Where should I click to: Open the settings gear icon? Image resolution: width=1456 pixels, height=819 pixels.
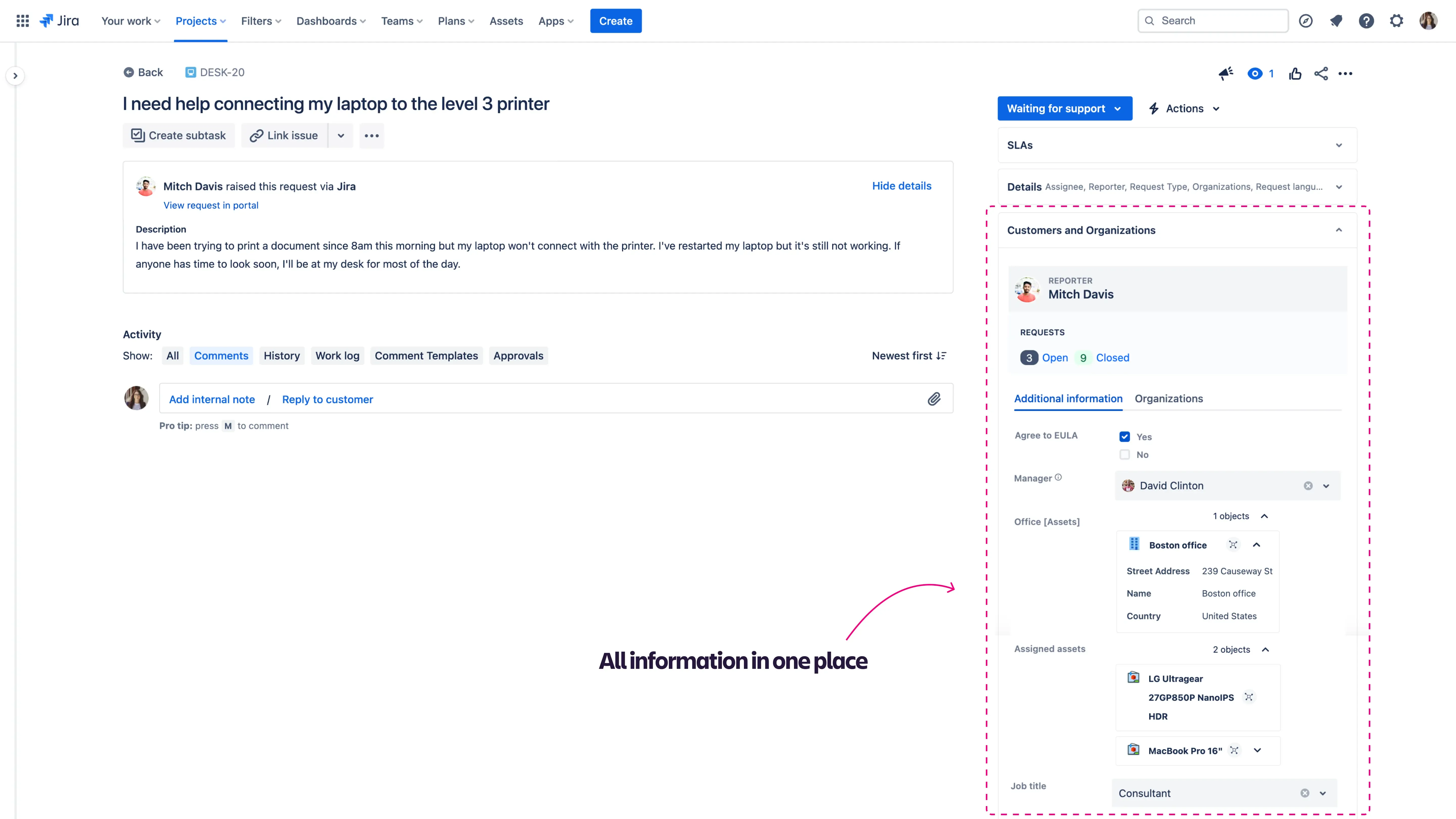click(1397, 21)
